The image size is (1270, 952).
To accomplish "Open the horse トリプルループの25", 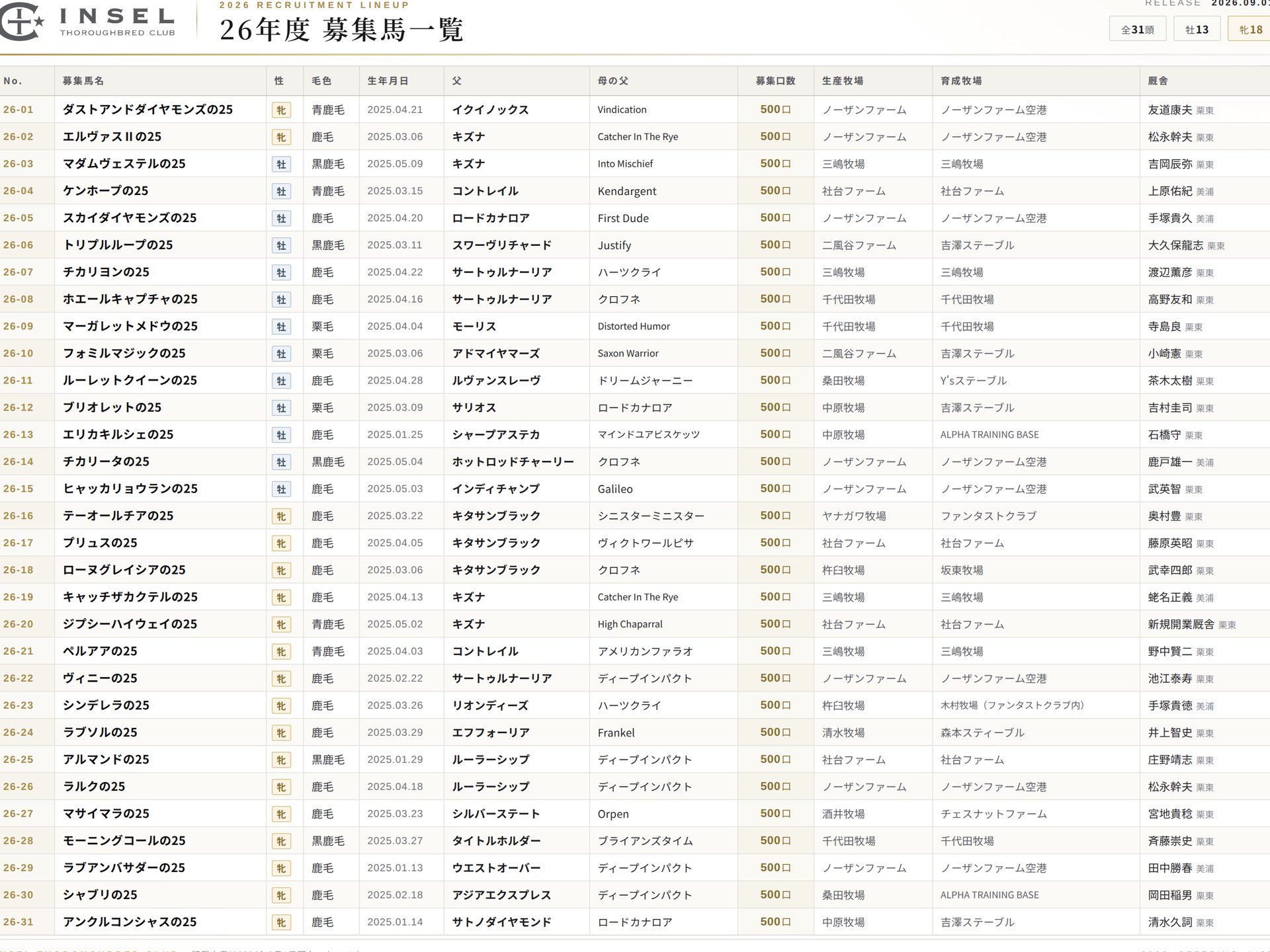I will click(x=118, y=245).
